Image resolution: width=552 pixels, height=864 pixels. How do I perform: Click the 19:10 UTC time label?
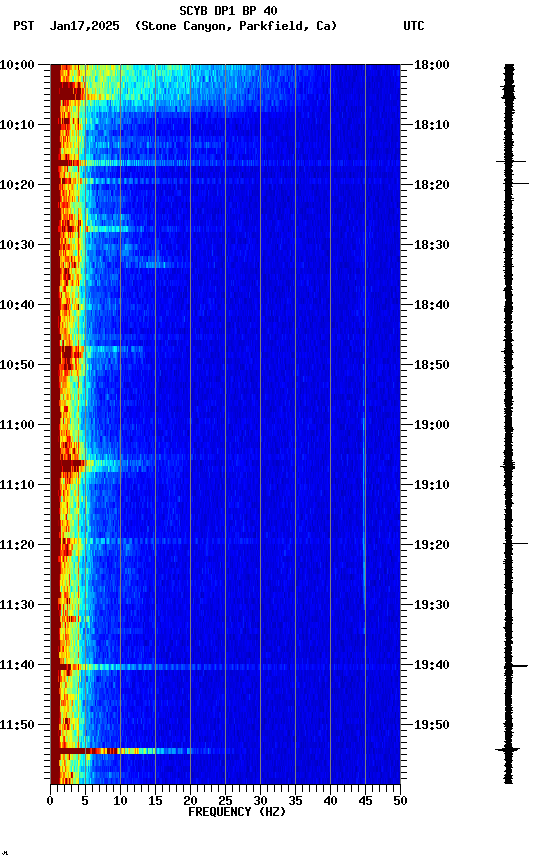pos(432,485)
